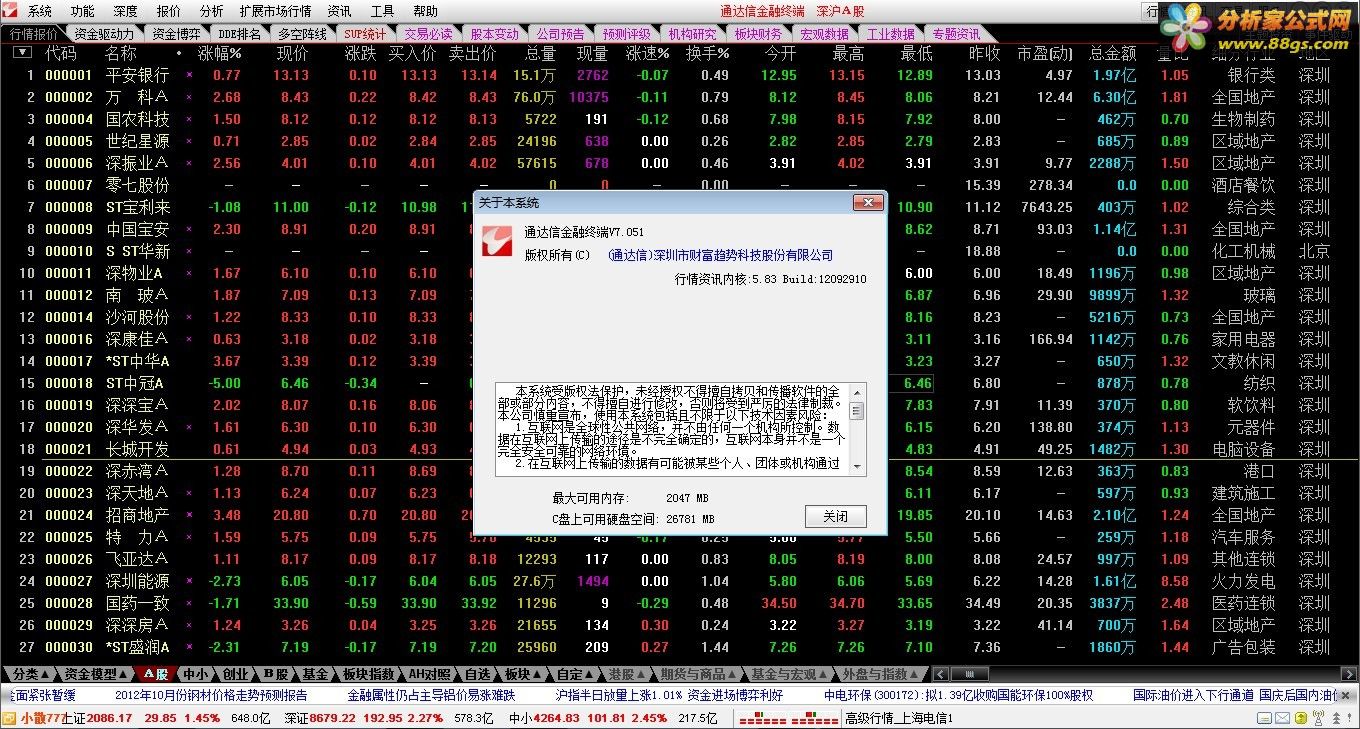Viewport: 1360px width, 729px height.
Task: Click the 深证 8679.22 index in status bar
Action: tap(319, 718)
